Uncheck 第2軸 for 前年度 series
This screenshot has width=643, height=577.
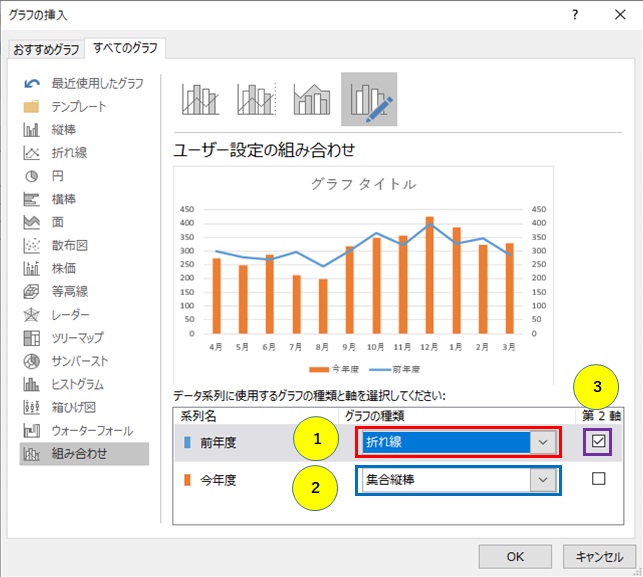pos(598,442)
